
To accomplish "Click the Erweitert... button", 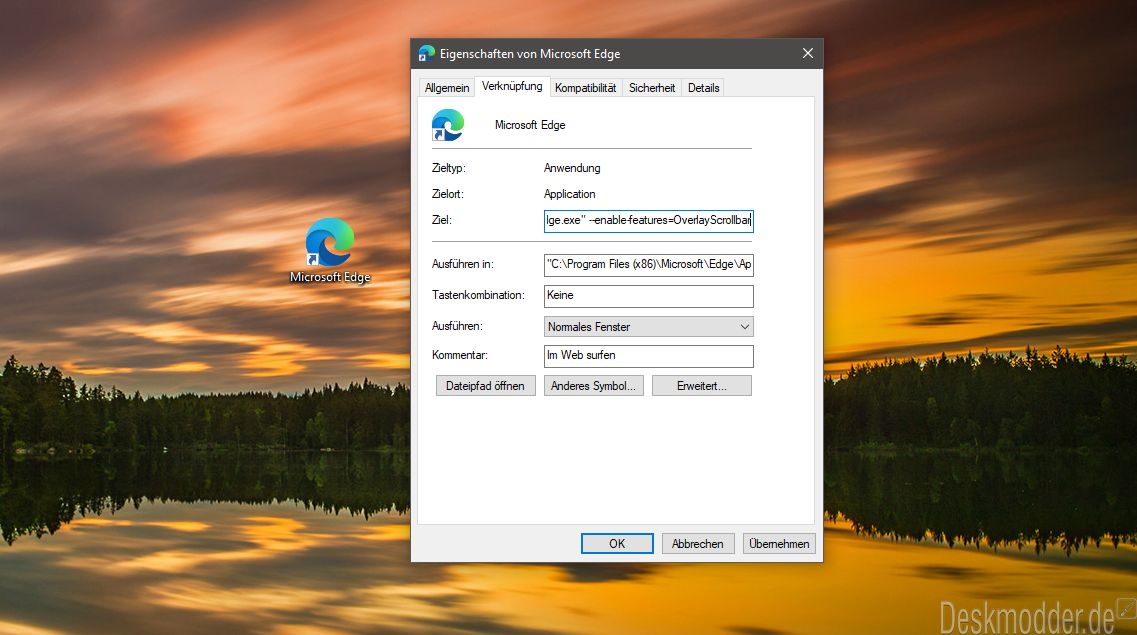I will [x=701, y=386].
